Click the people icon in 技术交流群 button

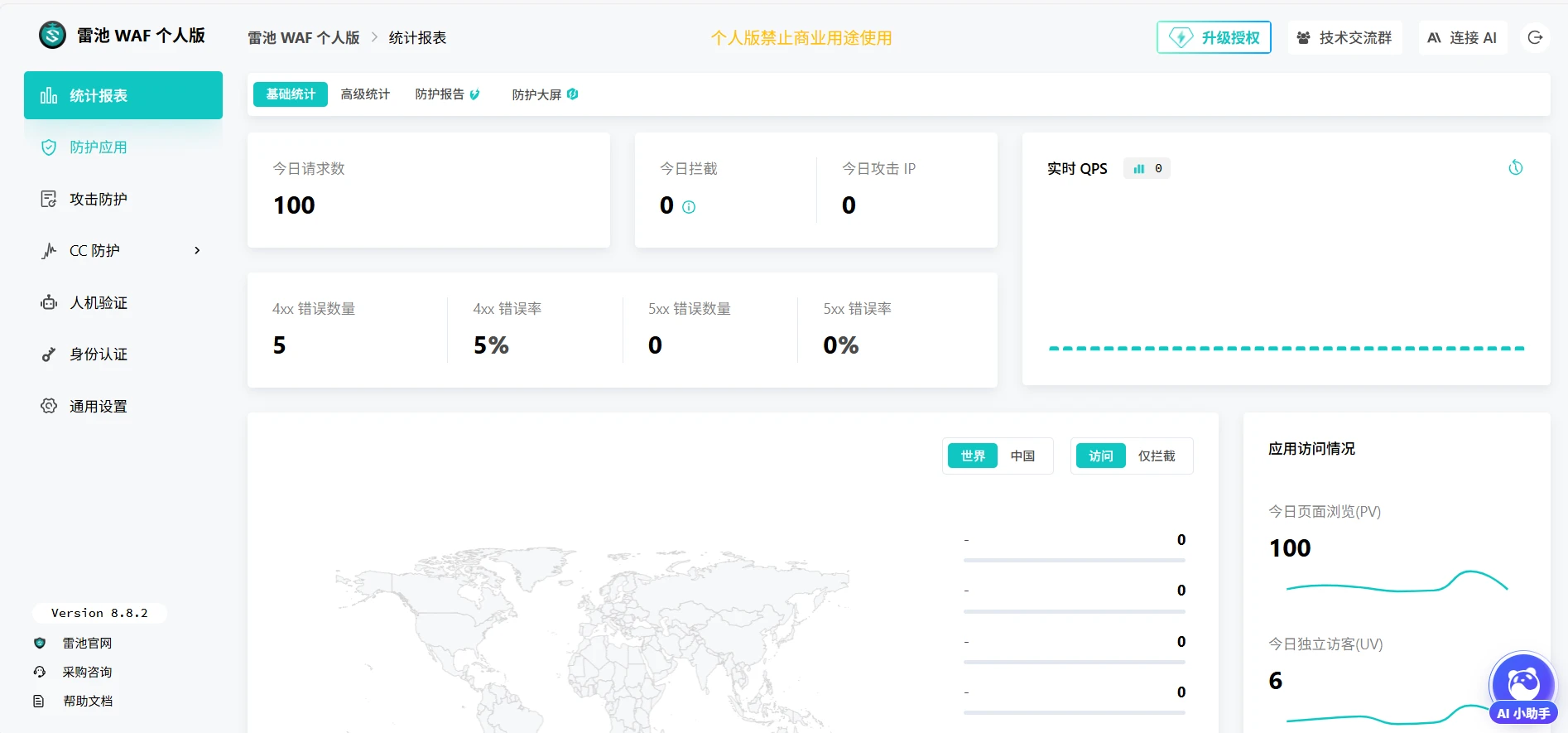1303,38
